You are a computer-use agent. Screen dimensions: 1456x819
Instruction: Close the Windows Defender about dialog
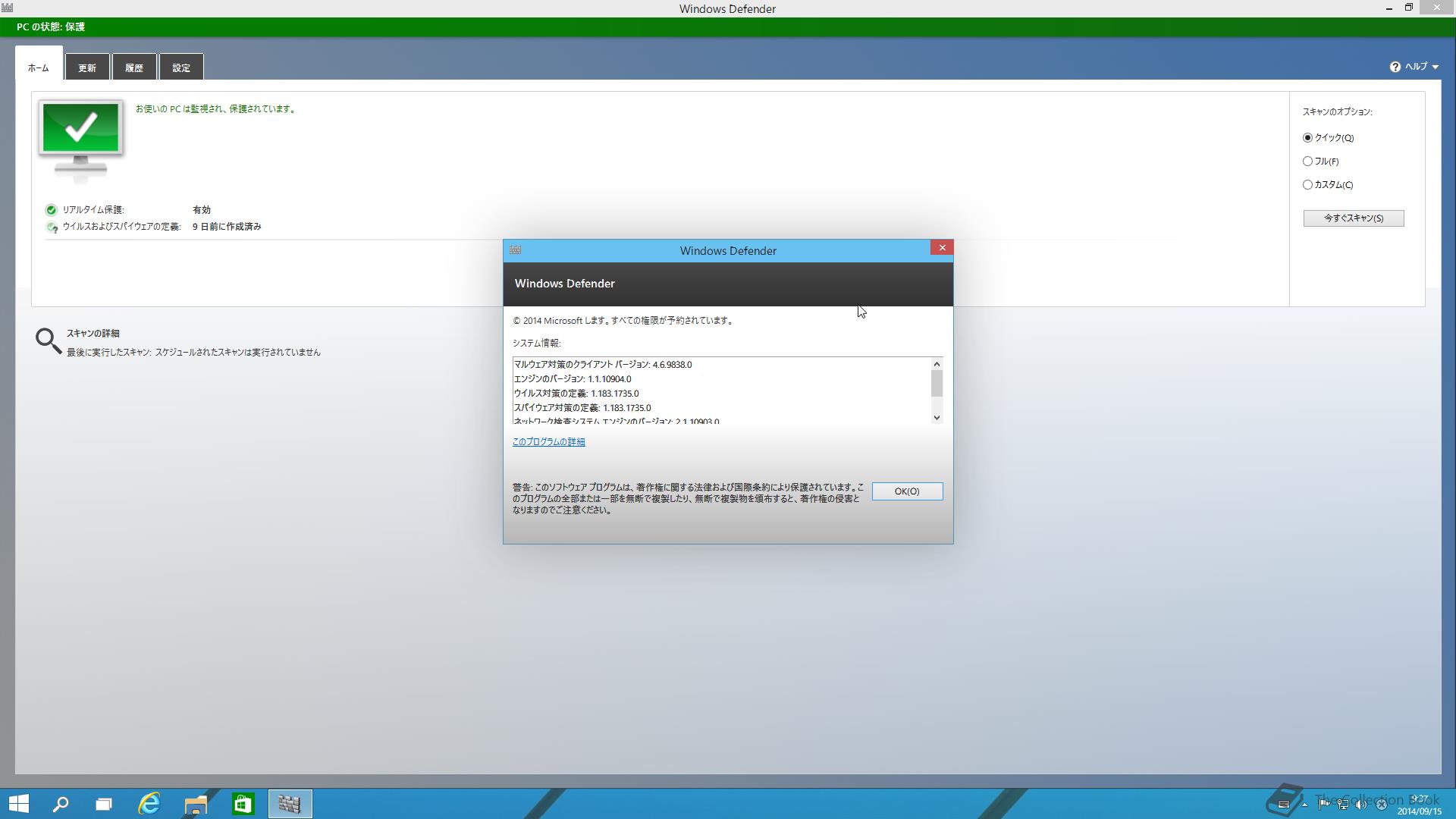pyautogui.click(x=942, y=248)
